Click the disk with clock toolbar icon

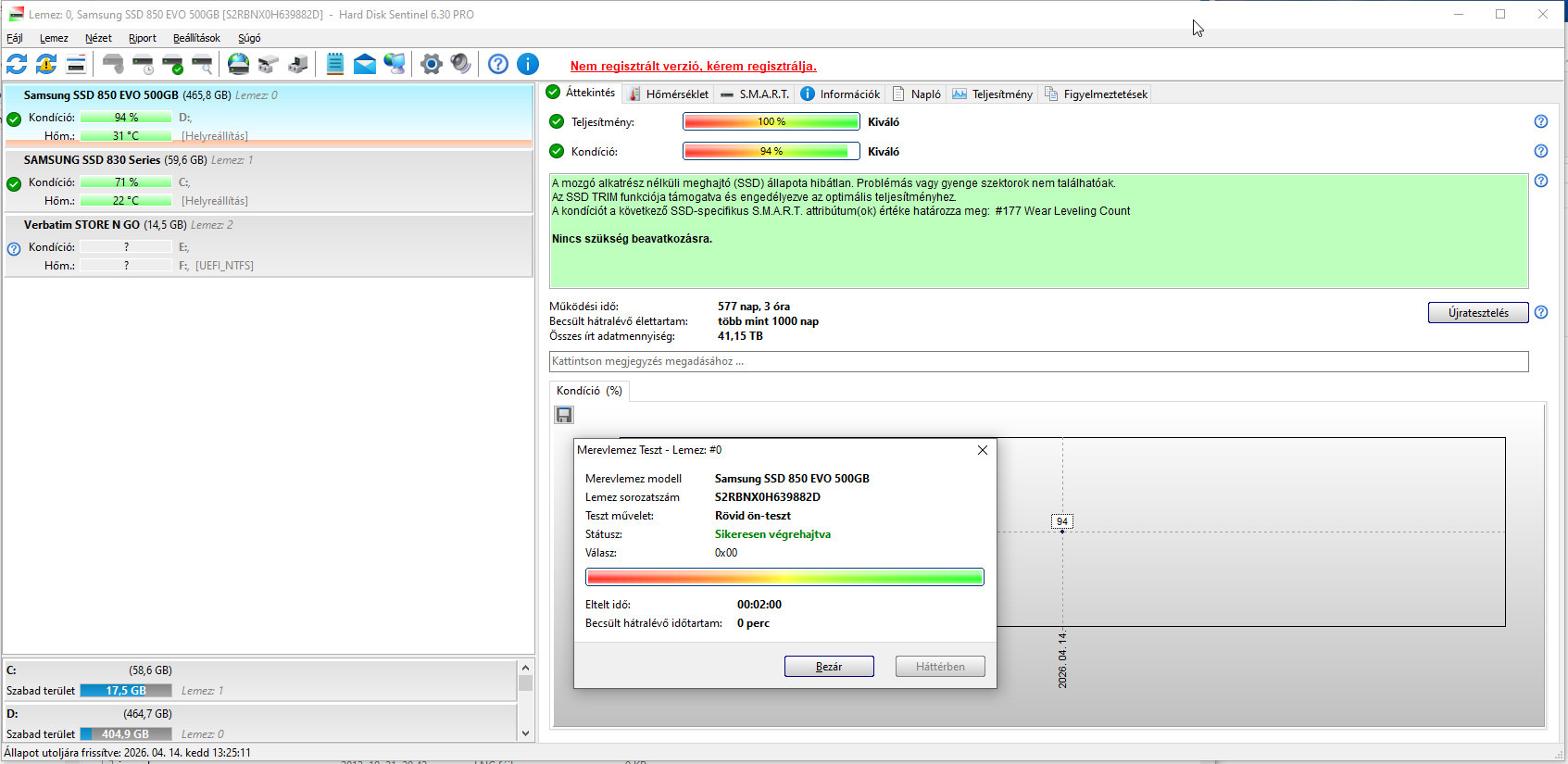coord(143,64)
